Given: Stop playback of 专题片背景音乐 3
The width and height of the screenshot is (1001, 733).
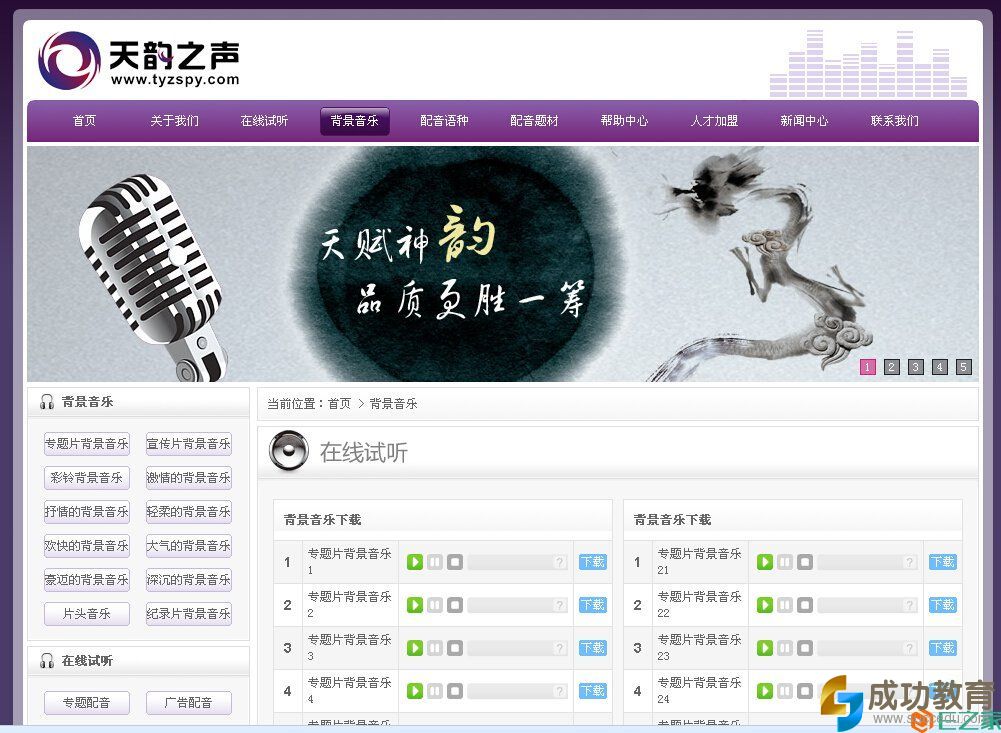Looking at the screenshot, I should 455,648.
